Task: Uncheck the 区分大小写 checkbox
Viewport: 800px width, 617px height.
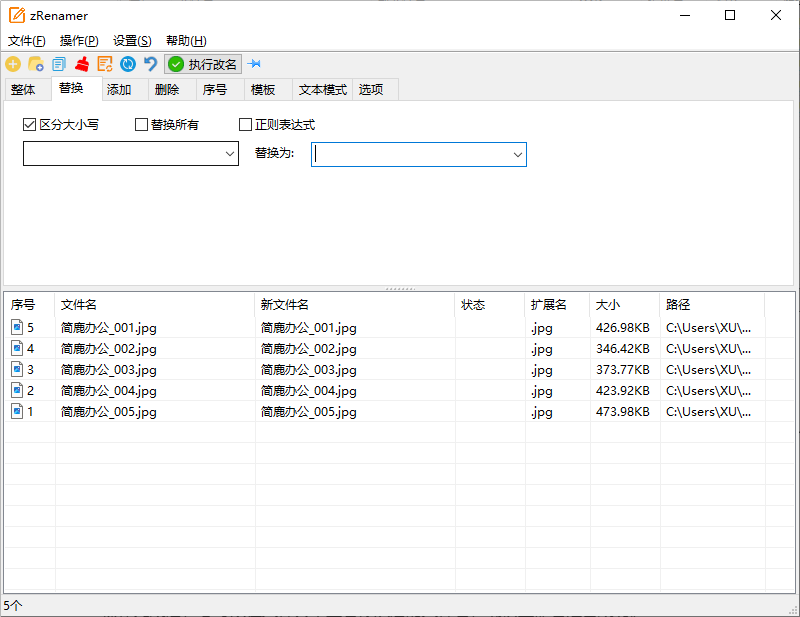Action: pos(29,125)
